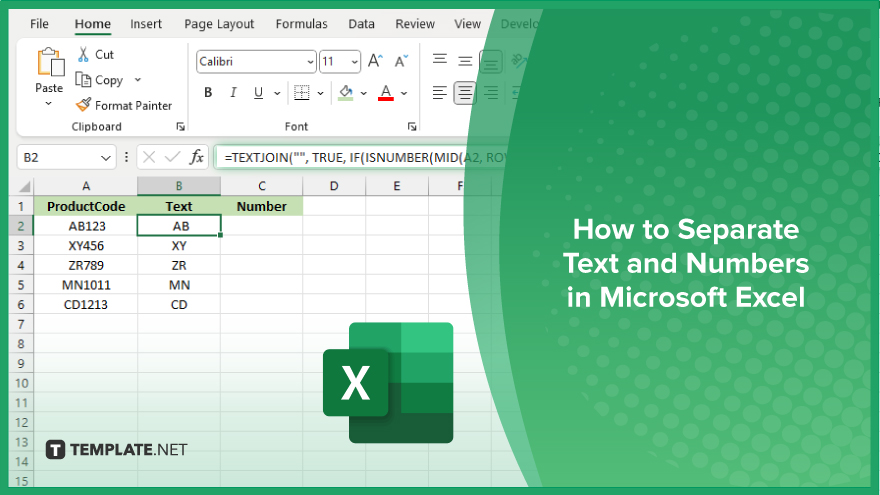
Task: Switch to the Review tab
Action: (415, 24)
